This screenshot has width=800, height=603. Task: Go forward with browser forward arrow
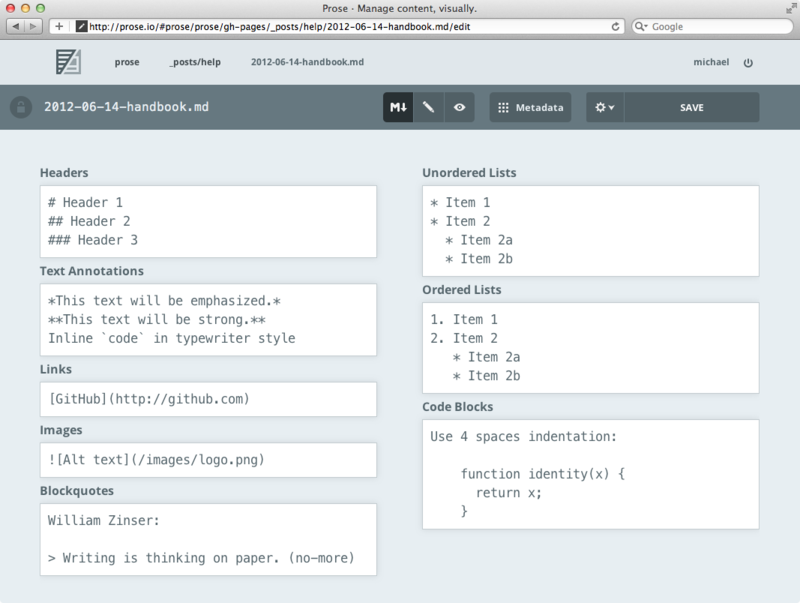33,26
